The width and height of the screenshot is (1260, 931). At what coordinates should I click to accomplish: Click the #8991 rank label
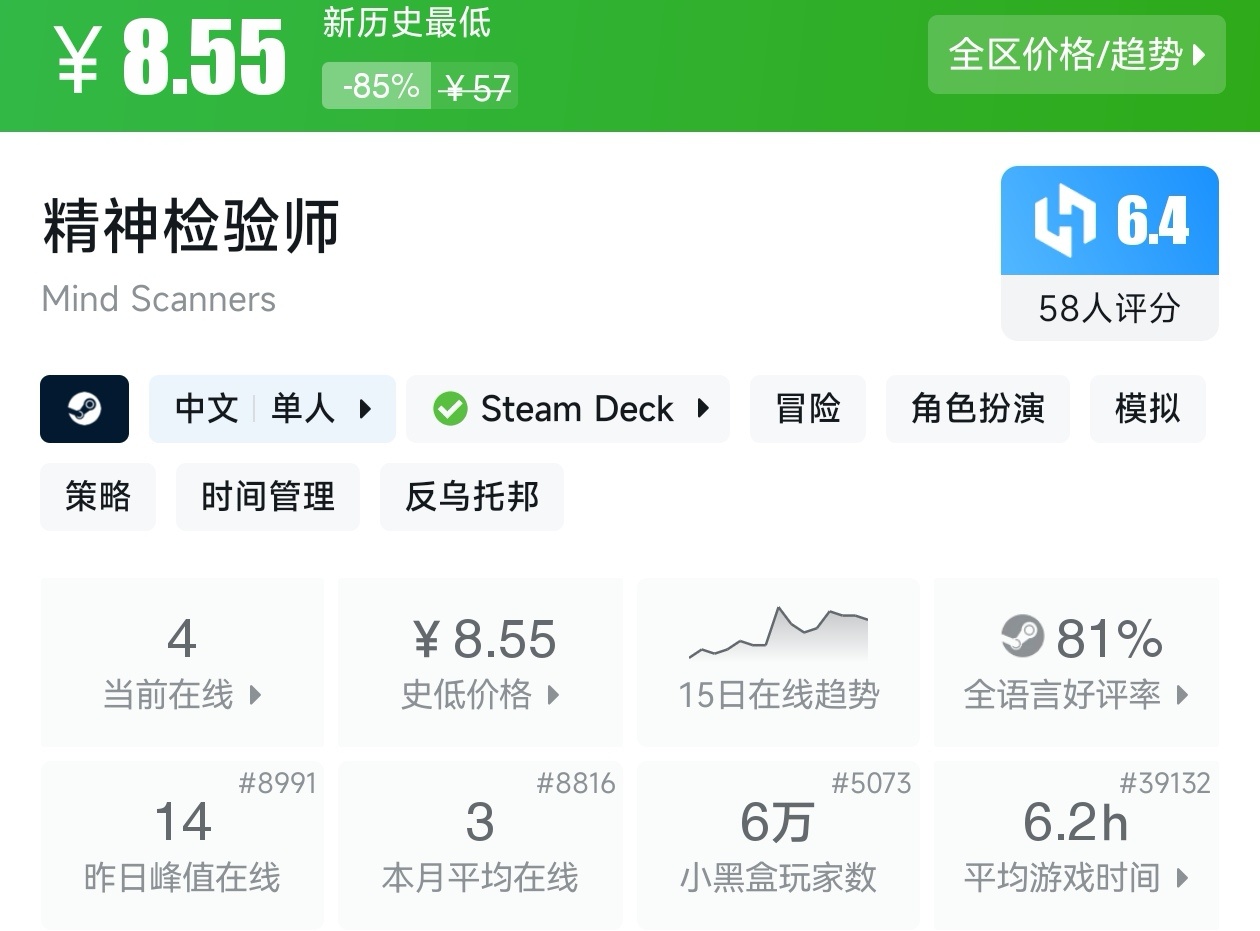pyautogui.click(x=277, y=783)
